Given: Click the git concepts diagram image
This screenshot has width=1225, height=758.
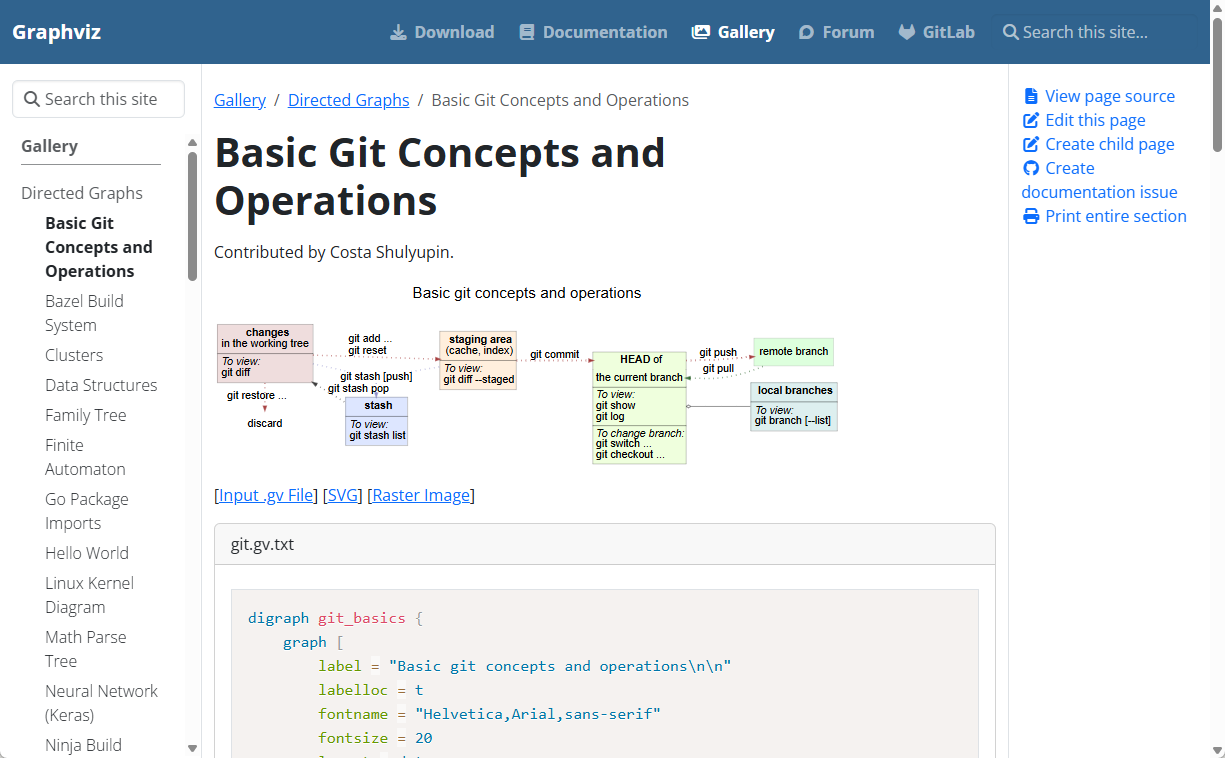Looking at the screenshot, I should coord(527,376).
